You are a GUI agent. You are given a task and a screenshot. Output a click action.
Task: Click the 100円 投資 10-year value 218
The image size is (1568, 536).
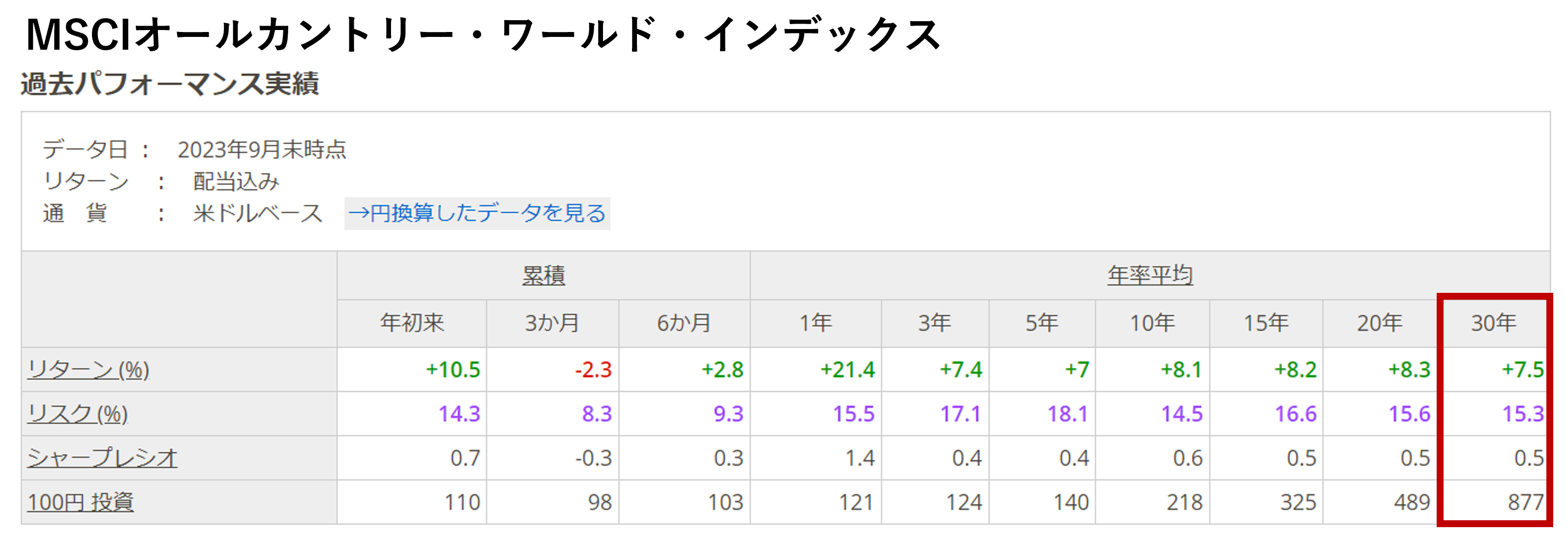click(1184, 503)
